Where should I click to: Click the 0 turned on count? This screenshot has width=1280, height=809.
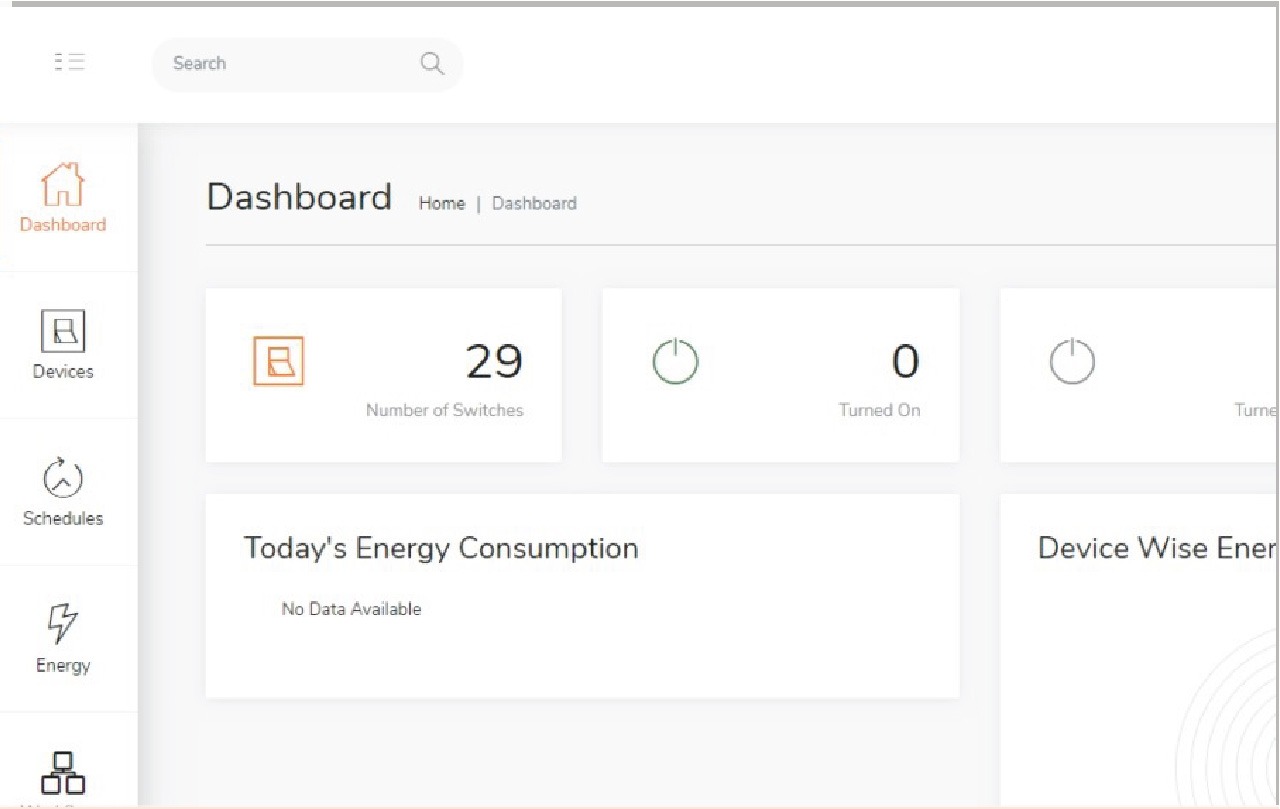pos(904,361)
